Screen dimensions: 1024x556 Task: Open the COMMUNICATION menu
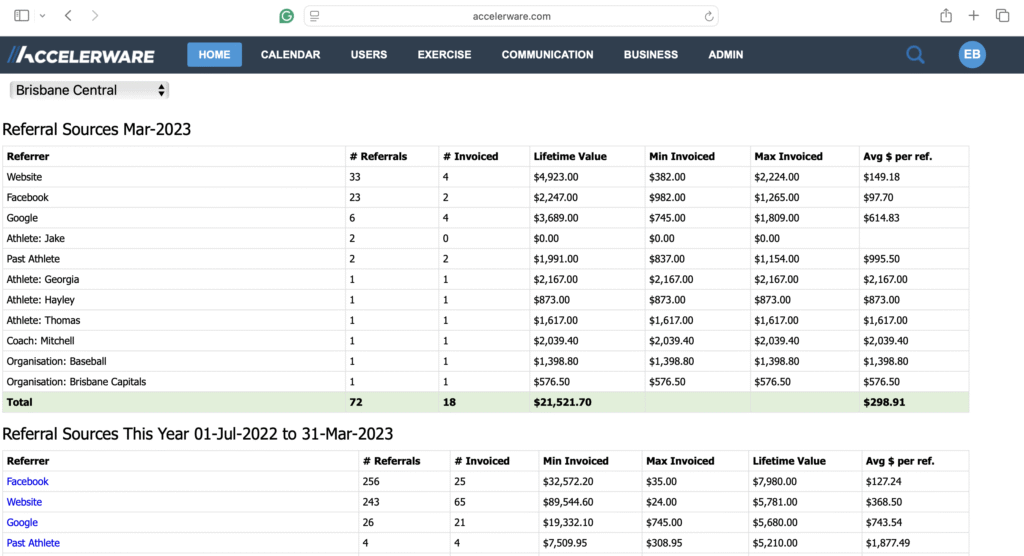[x=547, y=55]
